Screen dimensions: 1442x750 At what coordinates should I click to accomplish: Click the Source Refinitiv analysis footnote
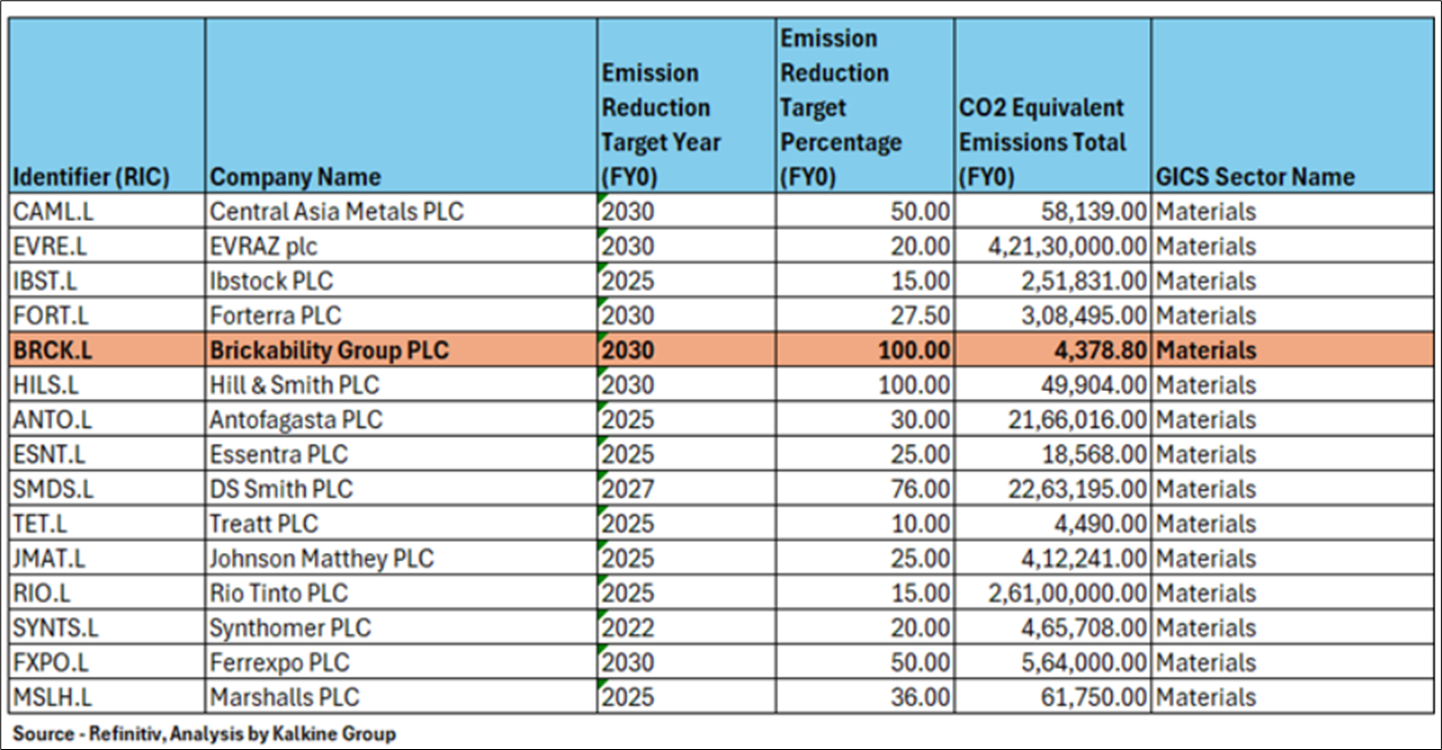[x=204, y=734]
